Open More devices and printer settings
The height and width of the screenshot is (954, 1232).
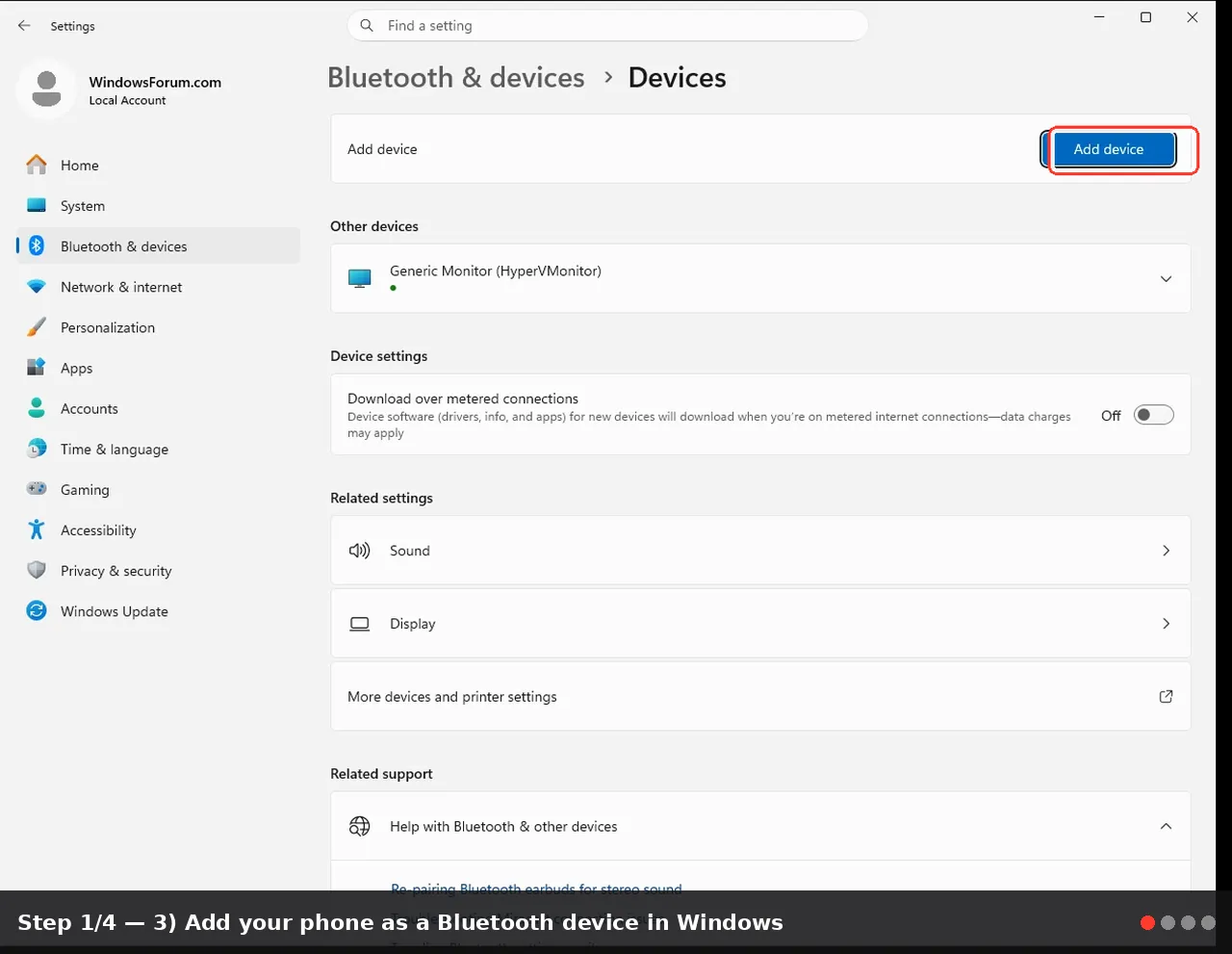760,696
